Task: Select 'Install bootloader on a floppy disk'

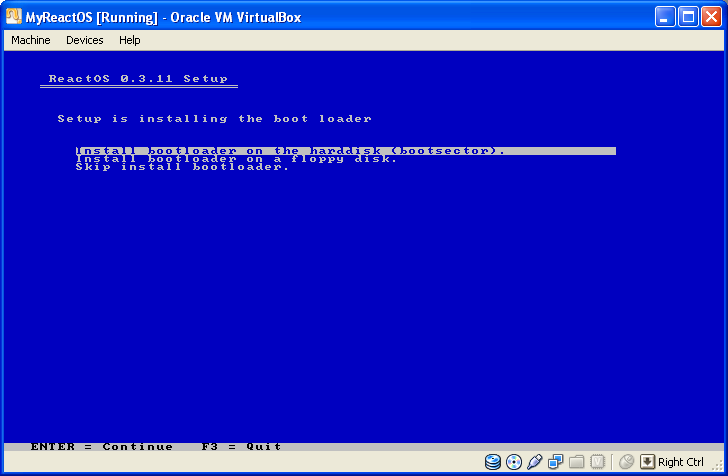Action: tap(236, 159)
